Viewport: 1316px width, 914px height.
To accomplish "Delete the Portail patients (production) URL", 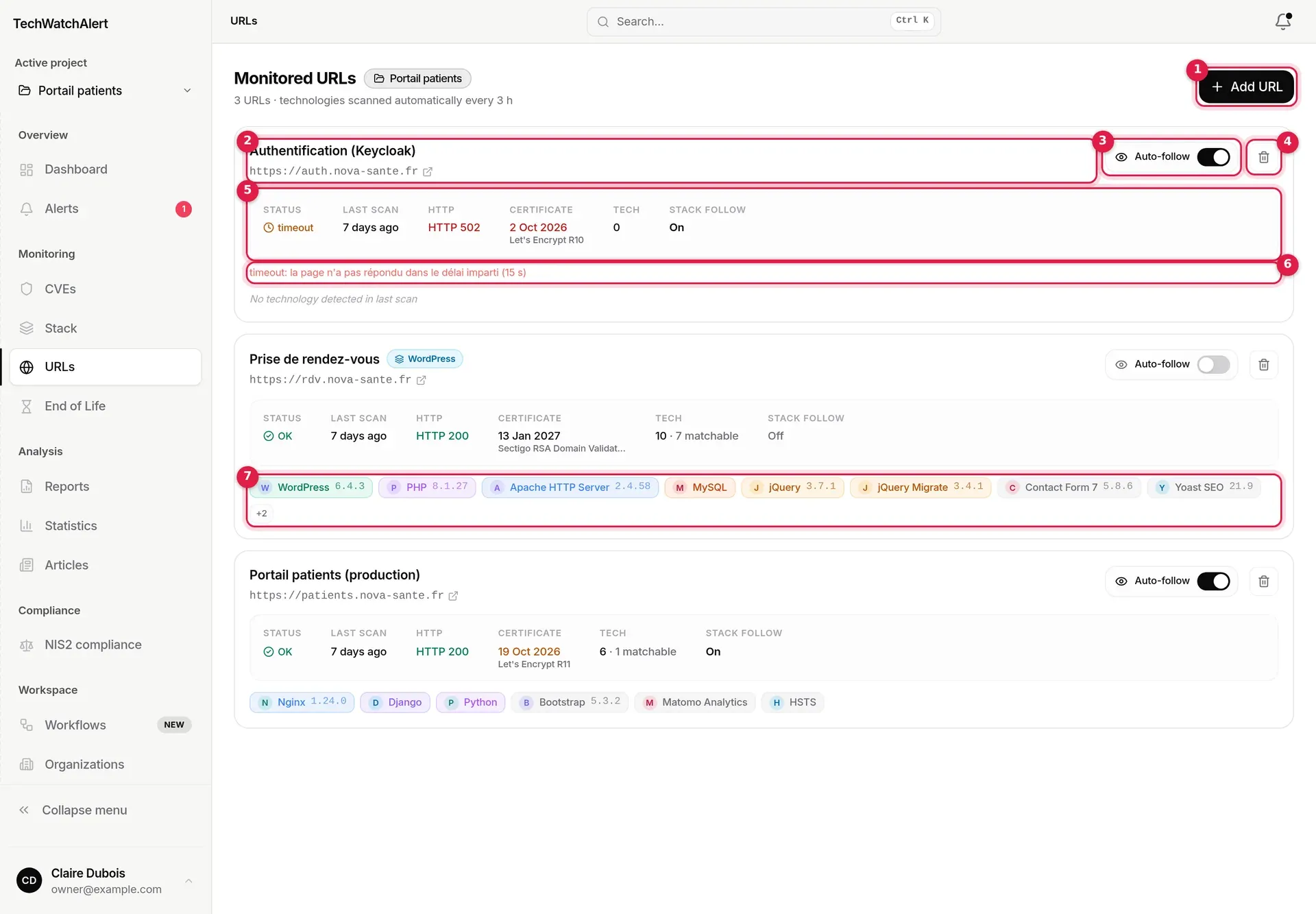I will [x=1264, y=581].
